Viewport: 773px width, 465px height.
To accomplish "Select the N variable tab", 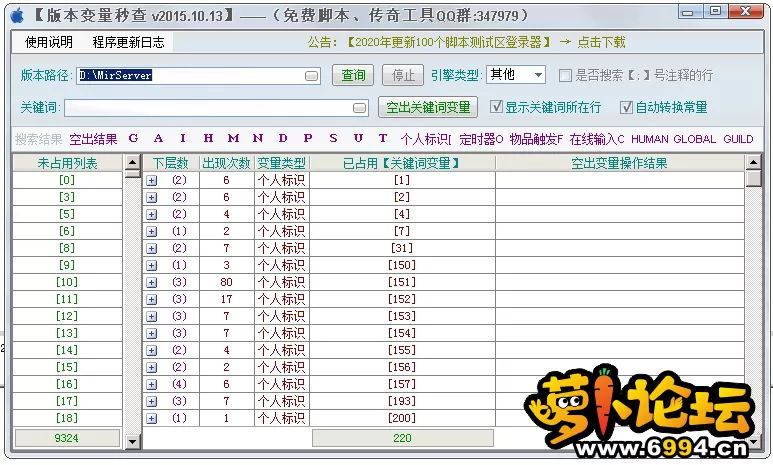I will pos(258,139).
